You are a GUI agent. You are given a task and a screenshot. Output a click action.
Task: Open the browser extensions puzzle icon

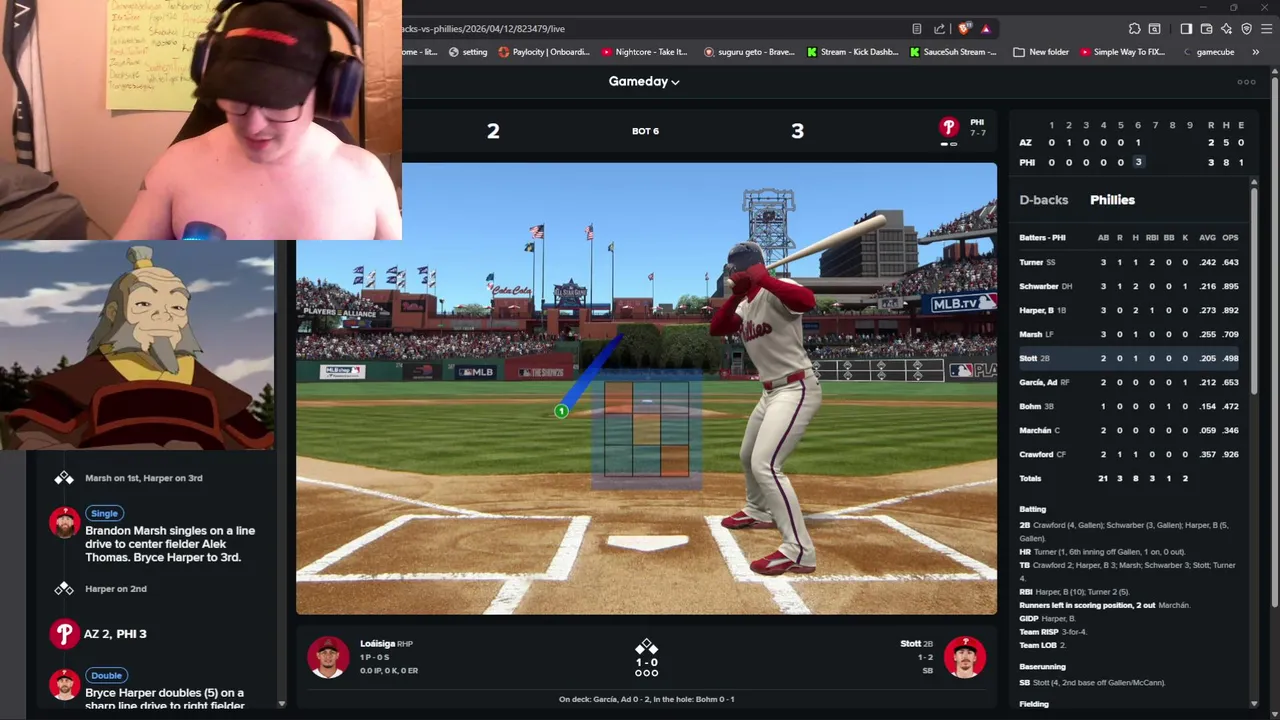(x=1134, y=29)
